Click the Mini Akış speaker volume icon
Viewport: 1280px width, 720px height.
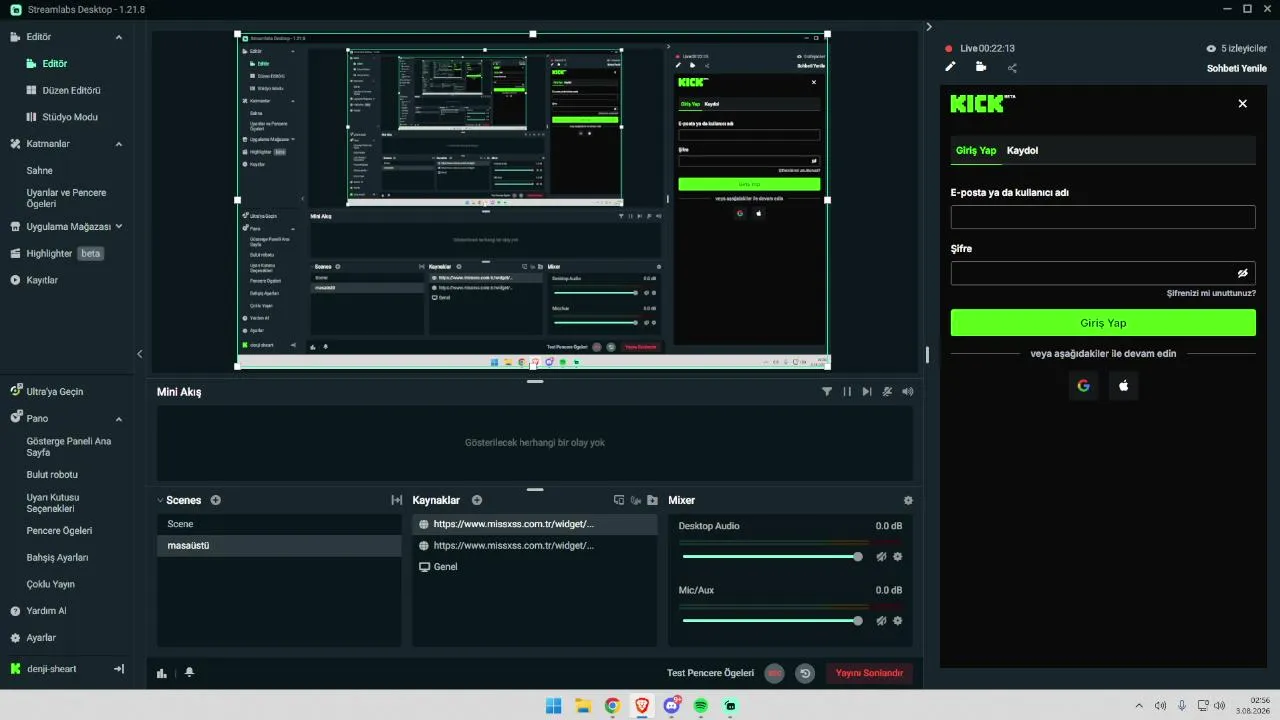(x=907, y=392)
